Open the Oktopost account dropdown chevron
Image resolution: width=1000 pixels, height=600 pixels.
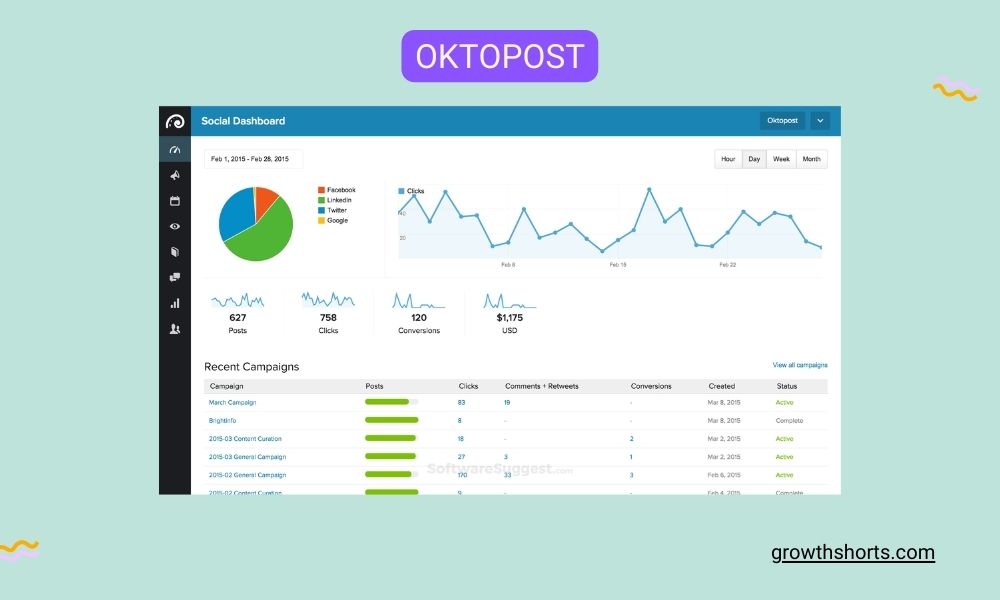(x=820, y=120)
